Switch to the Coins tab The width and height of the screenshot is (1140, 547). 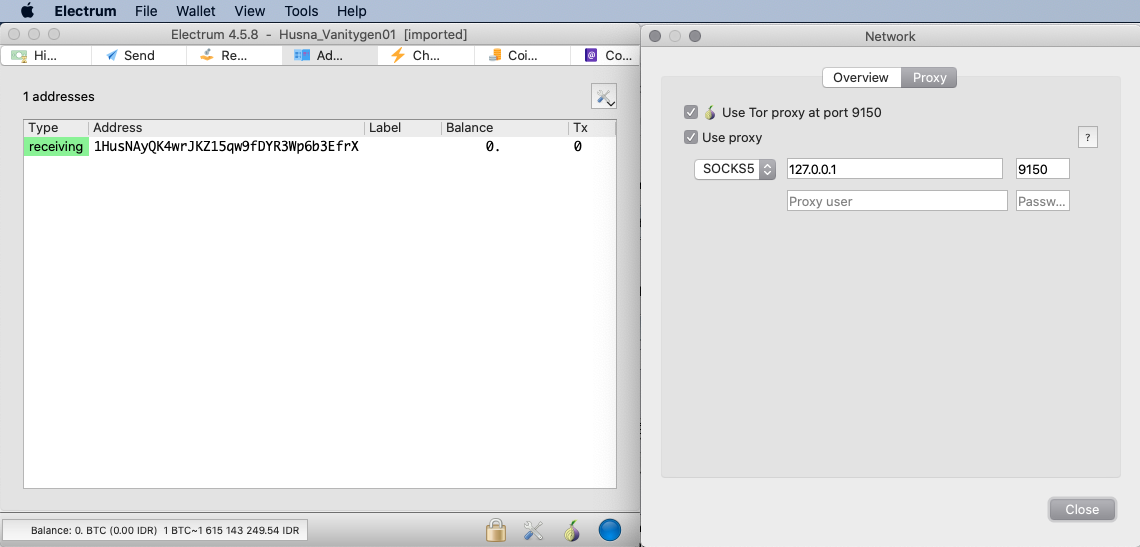[x=522, y=55]
